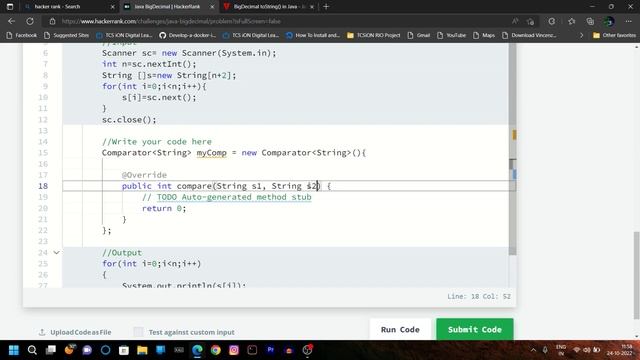
Task: Reload the HackerRank page
Action: (30, 21)
